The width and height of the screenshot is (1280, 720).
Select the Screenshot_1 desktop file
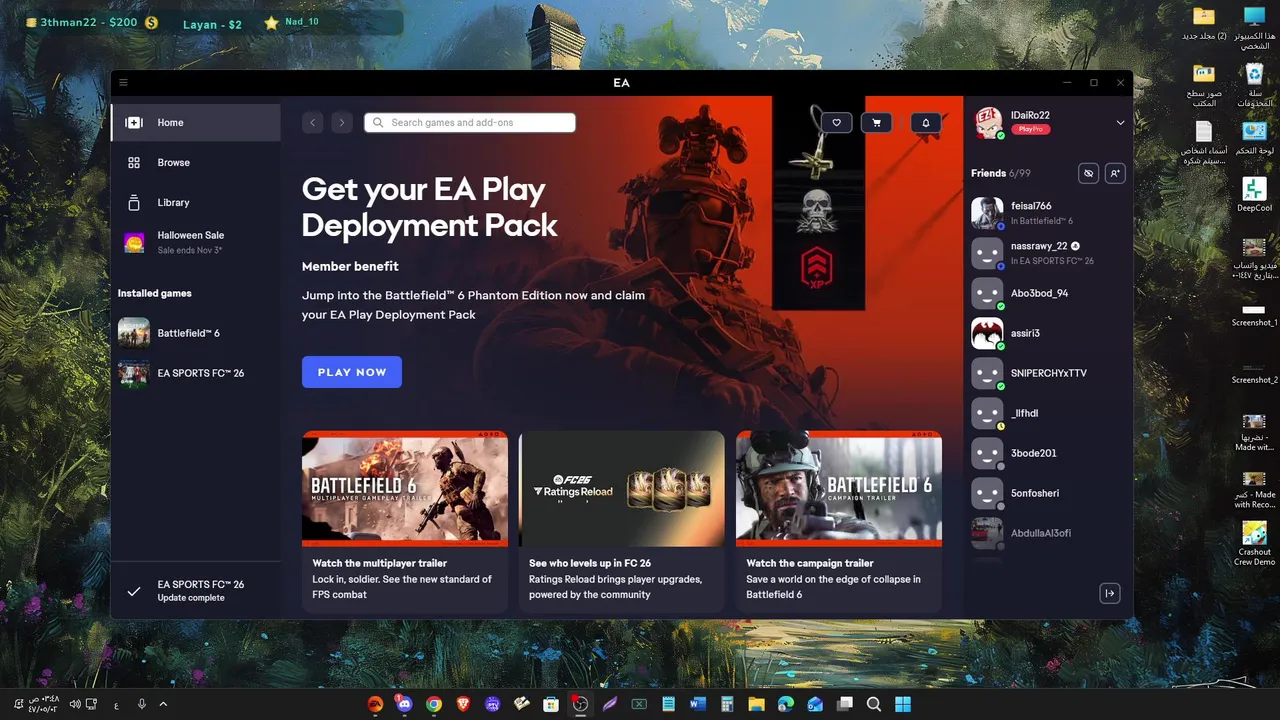[x=1254, y=316]
